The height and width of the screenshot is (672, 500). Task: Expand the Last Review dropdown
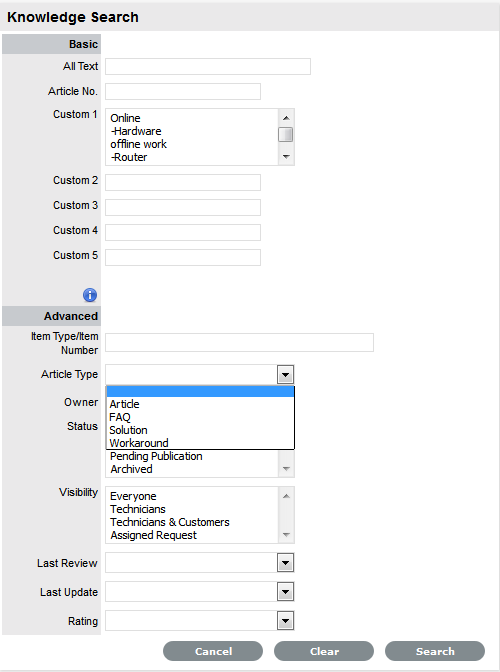click(x=285, y=563)
